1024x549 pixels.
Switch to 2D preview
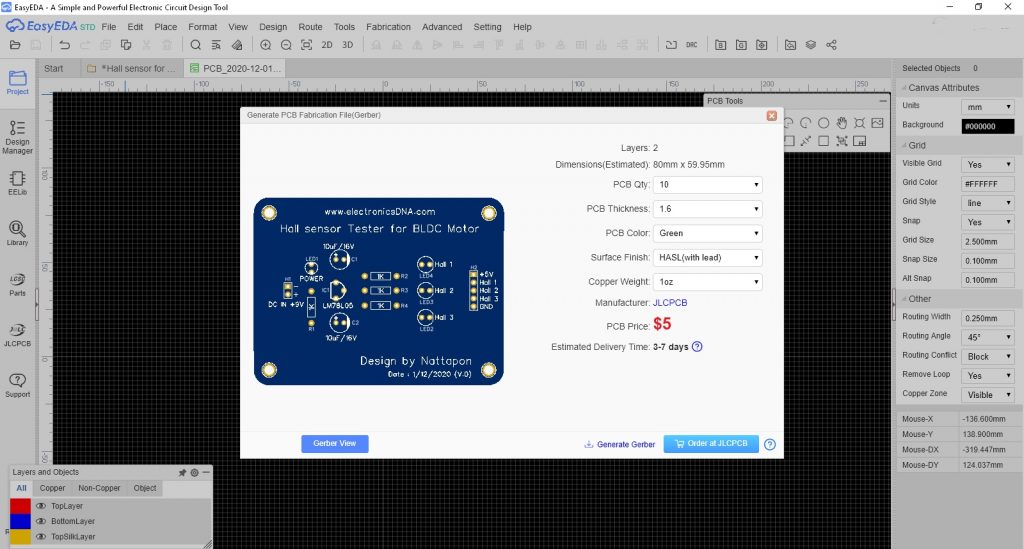pos(327,45)
